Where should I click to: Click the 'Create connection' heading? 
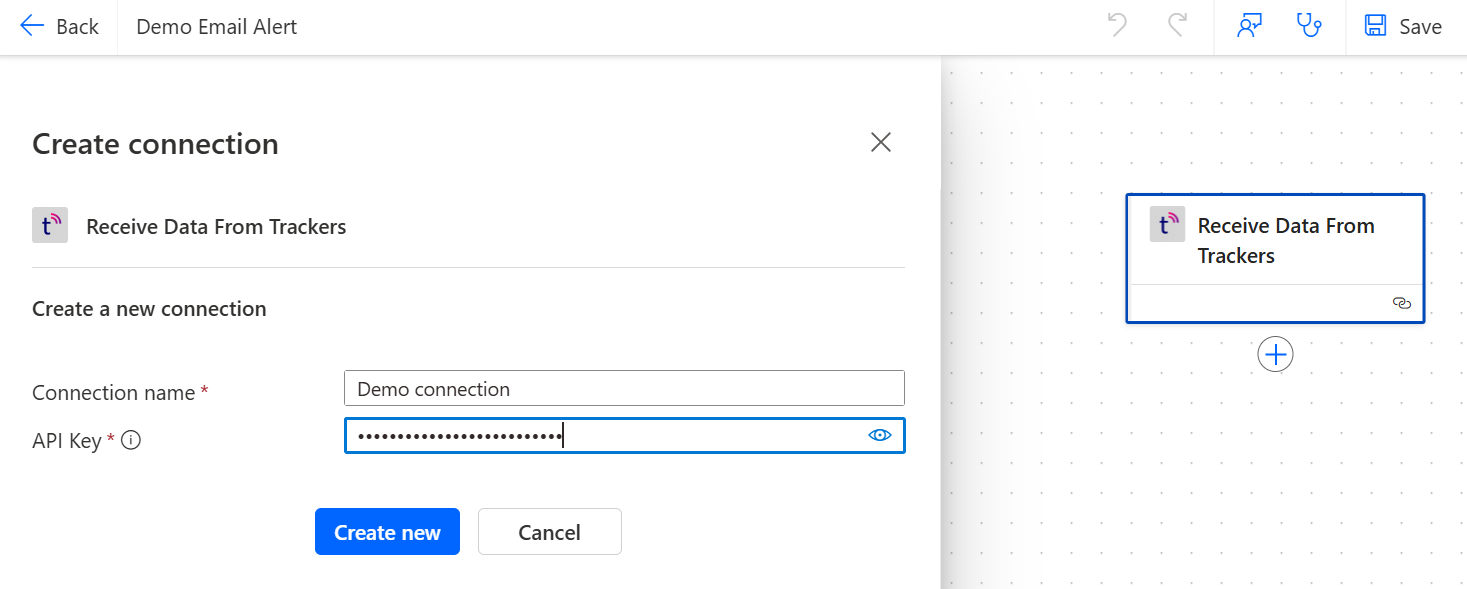(155, 144)
